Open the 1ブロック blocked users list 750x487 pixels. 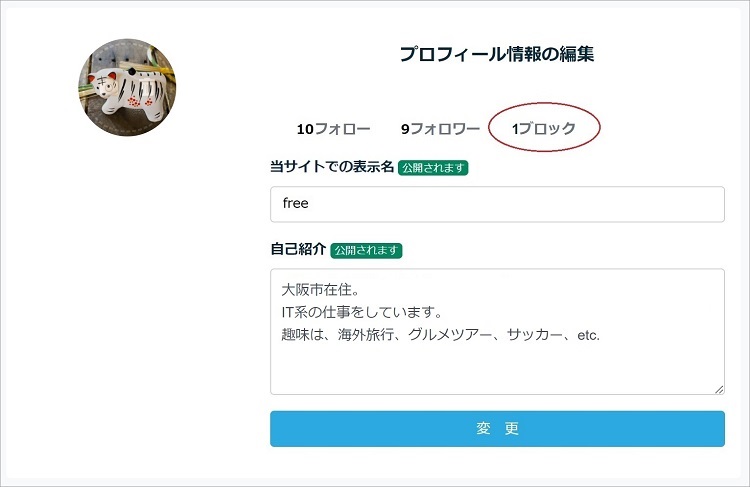coord(544,128)
